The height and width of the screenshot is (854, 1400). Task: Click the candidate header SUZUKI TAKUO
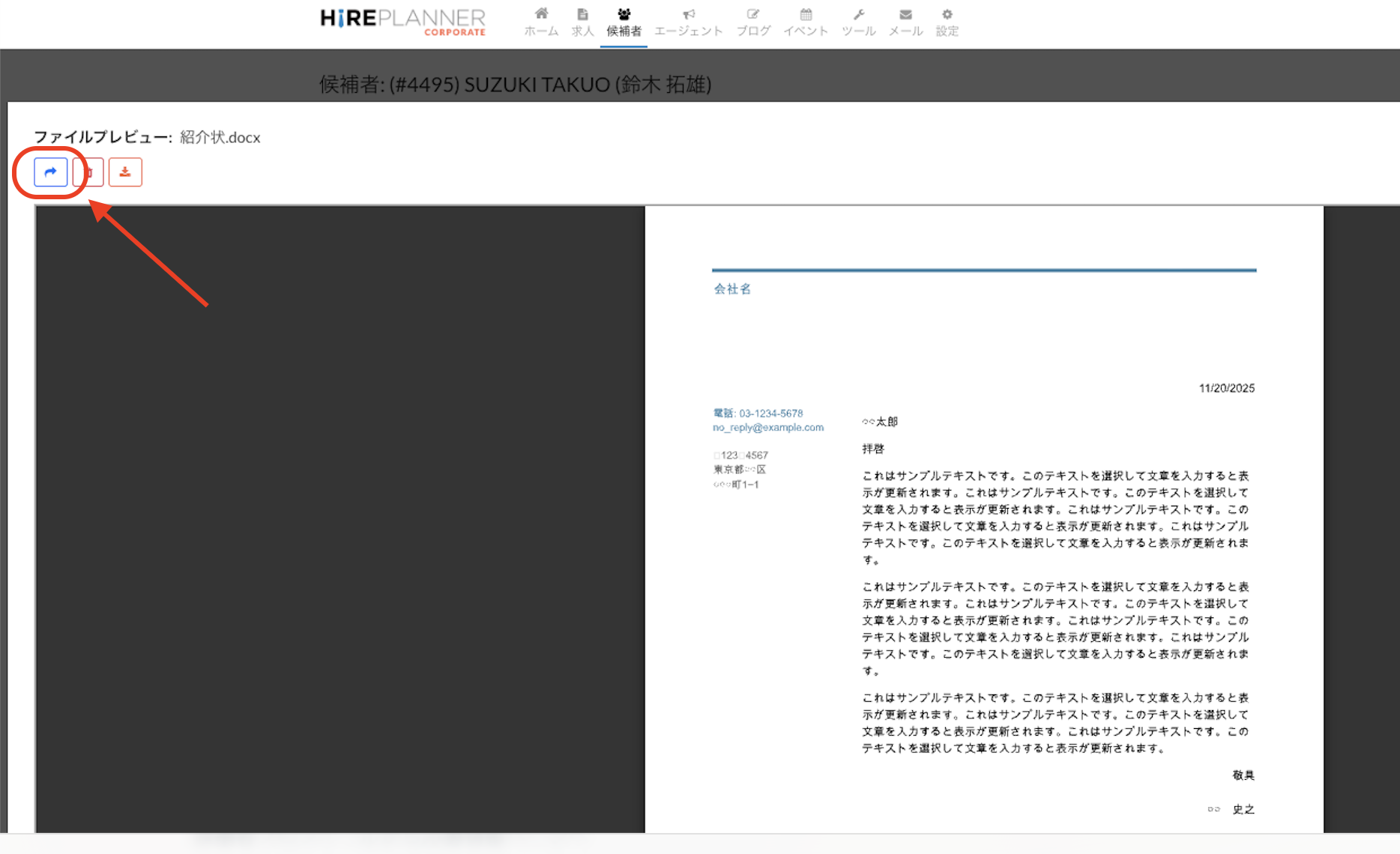[x=515, y=85]
